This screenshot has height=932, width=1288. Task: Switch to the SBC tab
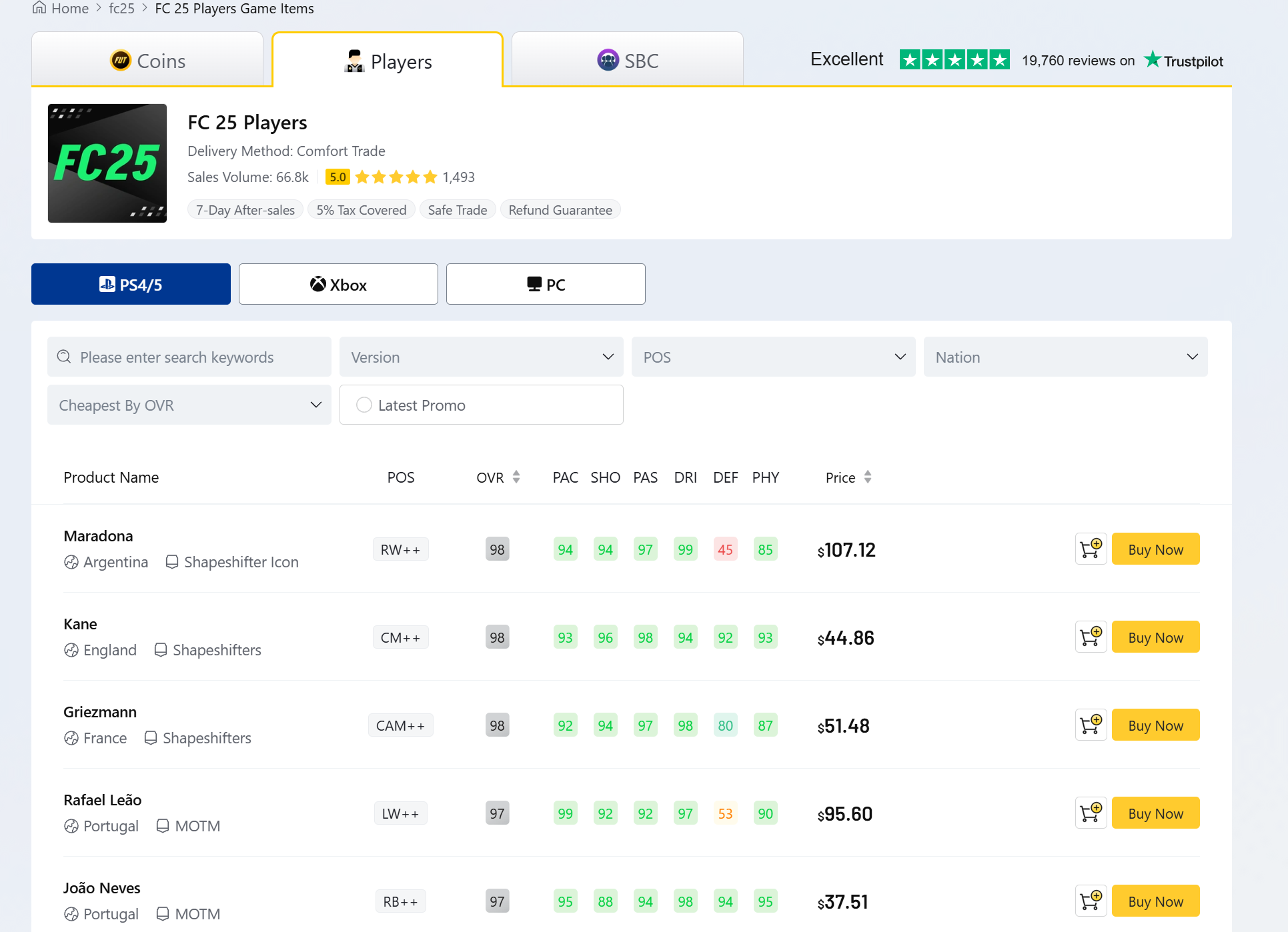[628, 60]
